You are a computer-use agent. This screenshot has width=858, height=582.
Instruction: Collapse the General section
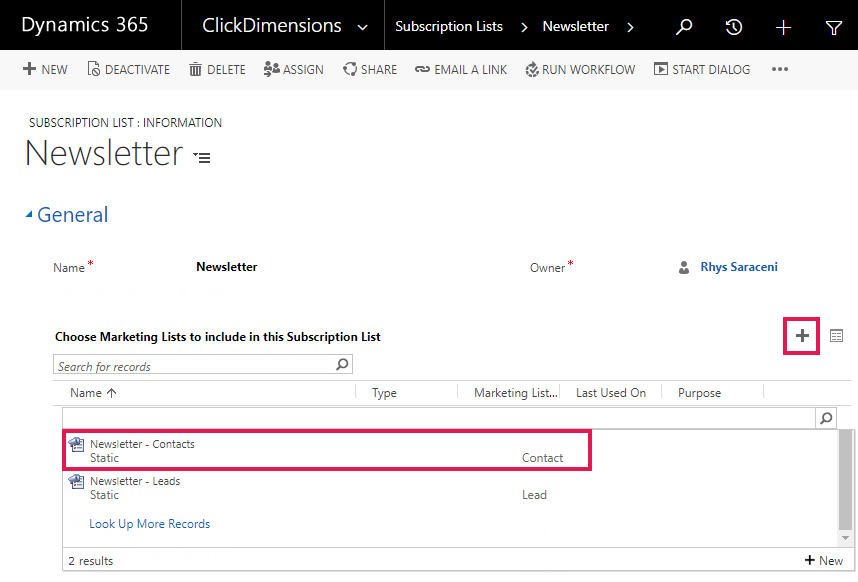click(29, 214)
